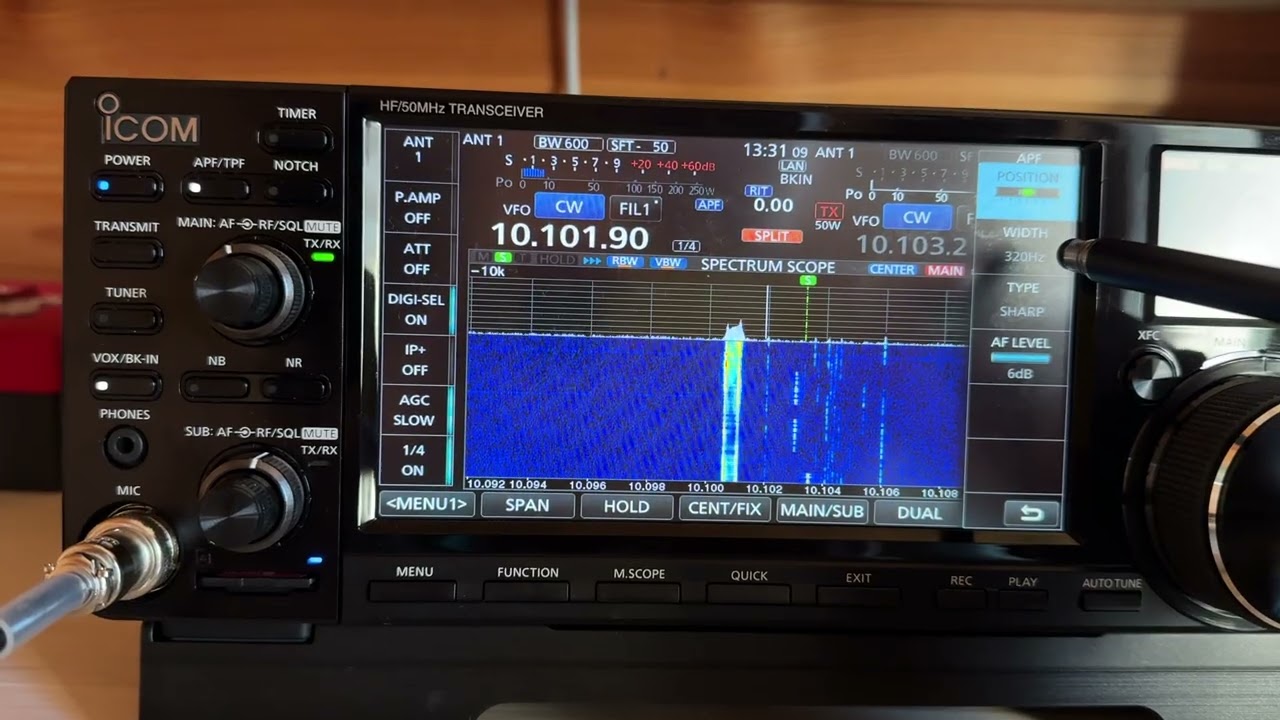Tap the RIT indicator icon

coord(759,190)
